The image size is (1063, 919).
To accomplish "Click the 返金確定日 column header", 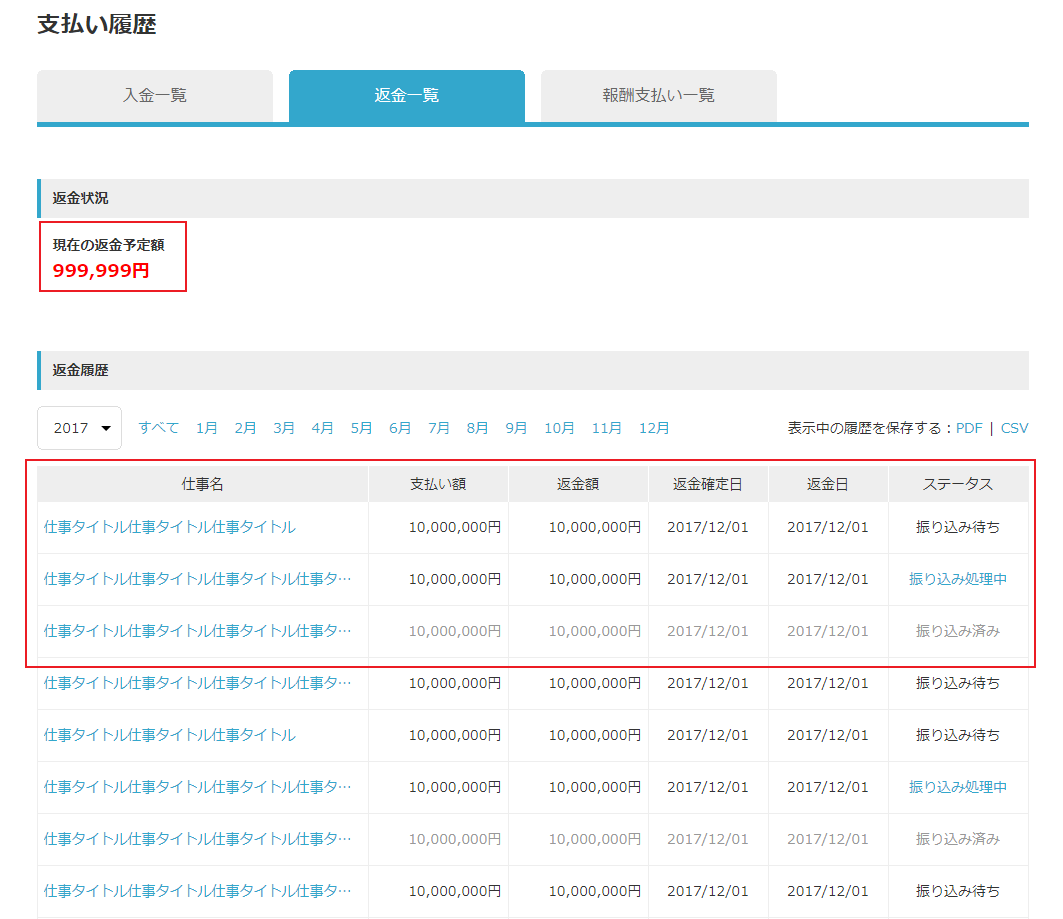I will tap(708, 484).
